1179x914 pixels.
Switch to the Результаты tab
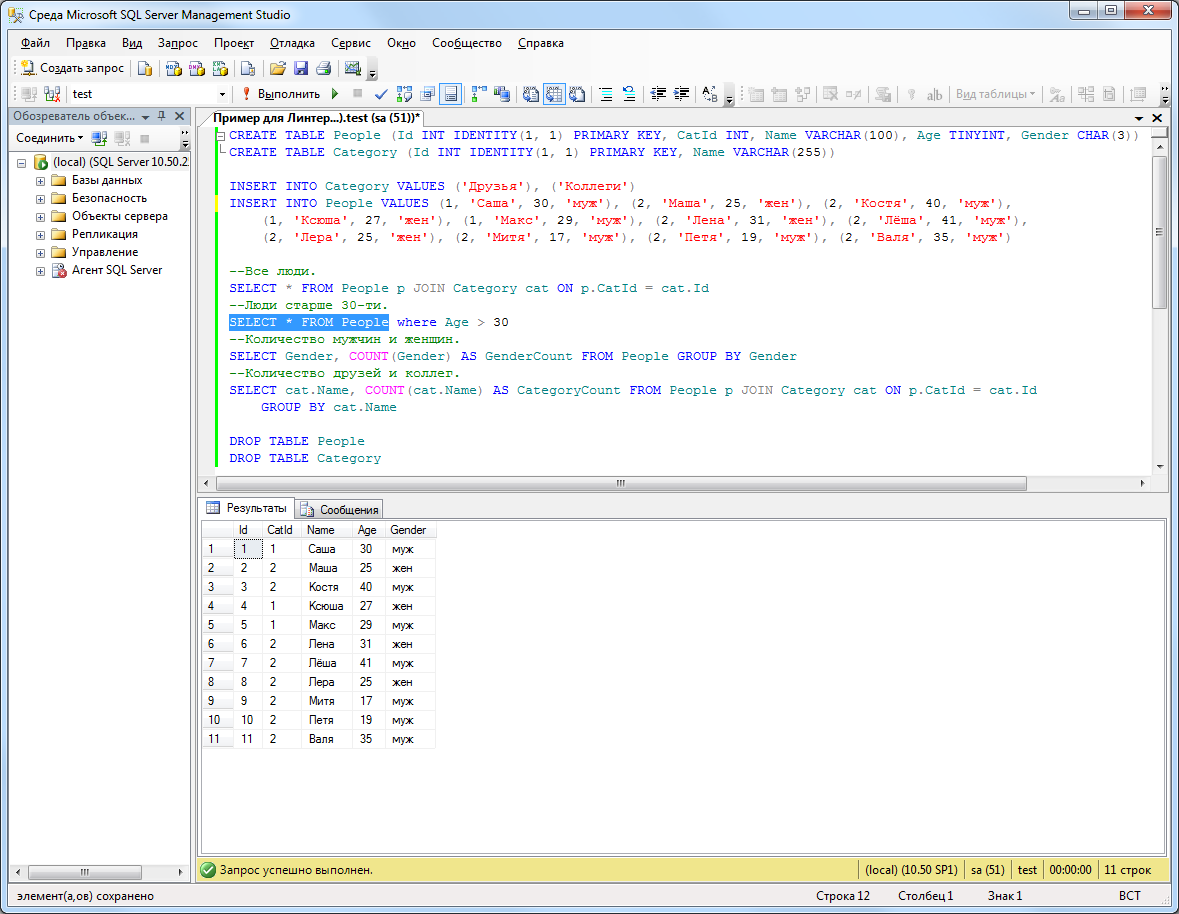[247, 508]
